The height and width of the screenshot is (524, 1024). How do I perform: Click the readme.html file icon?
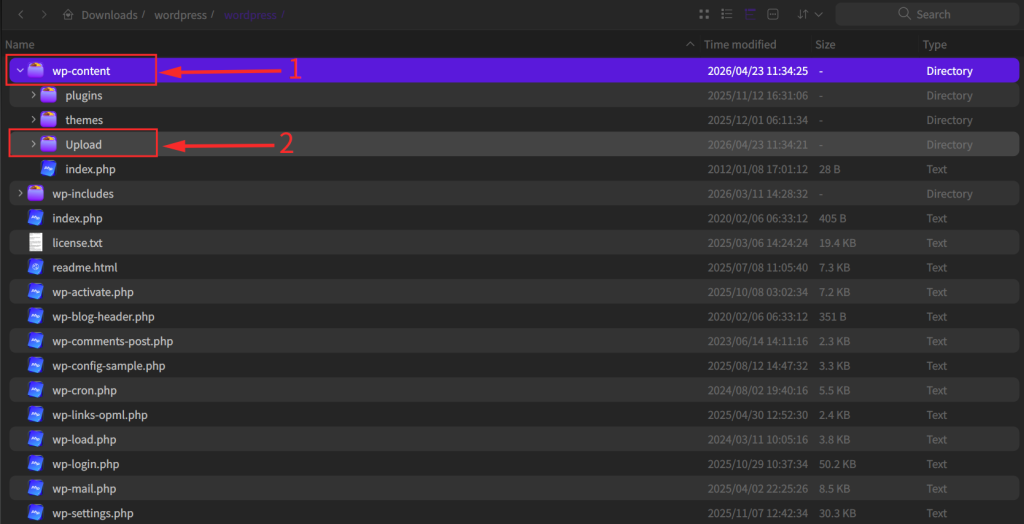coord(36,267)
